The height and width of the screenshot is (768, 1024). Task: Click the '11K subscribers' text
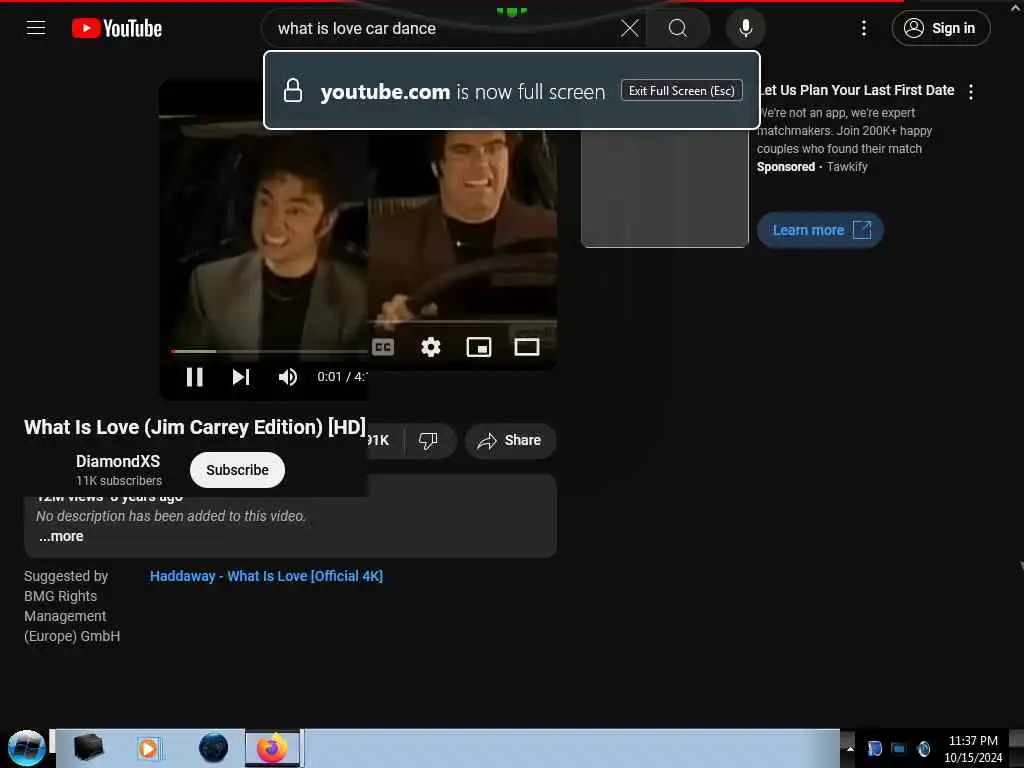[119, 481]
